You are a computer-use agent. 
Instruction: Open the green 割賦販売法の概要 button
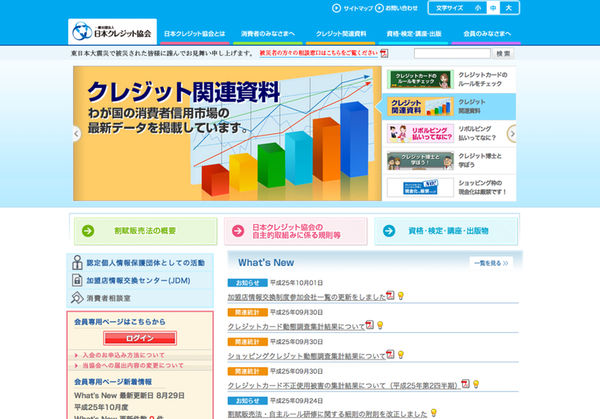[x=145, y=231]
